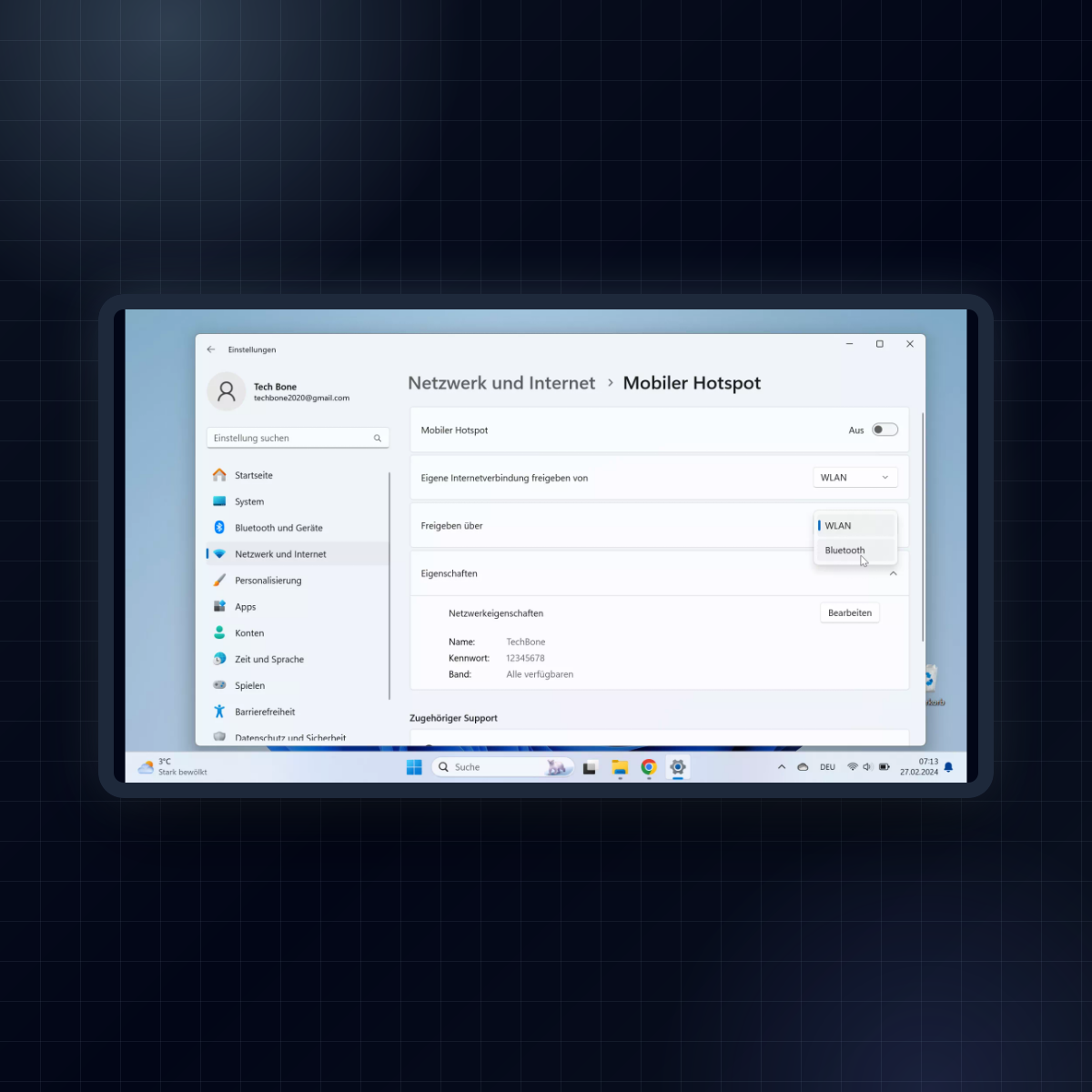Click the Settings gear taskbar icon
The height and width of the screenshot is (1092, 1092).
(x=678, y=767)
